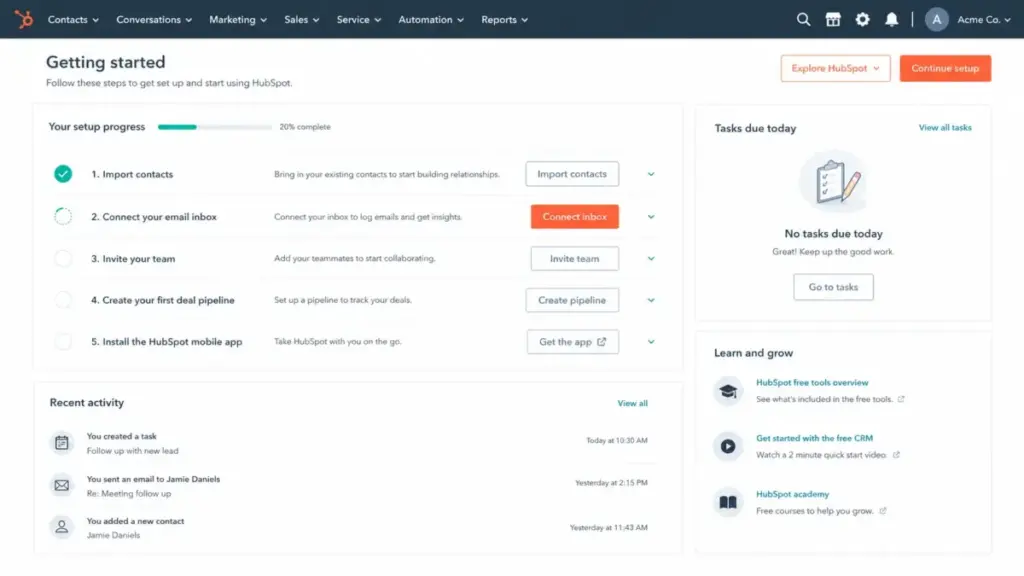This screenshot has height=576, width=1024.
Task: Click the Connect inbox button
Action: pos(575,217)
